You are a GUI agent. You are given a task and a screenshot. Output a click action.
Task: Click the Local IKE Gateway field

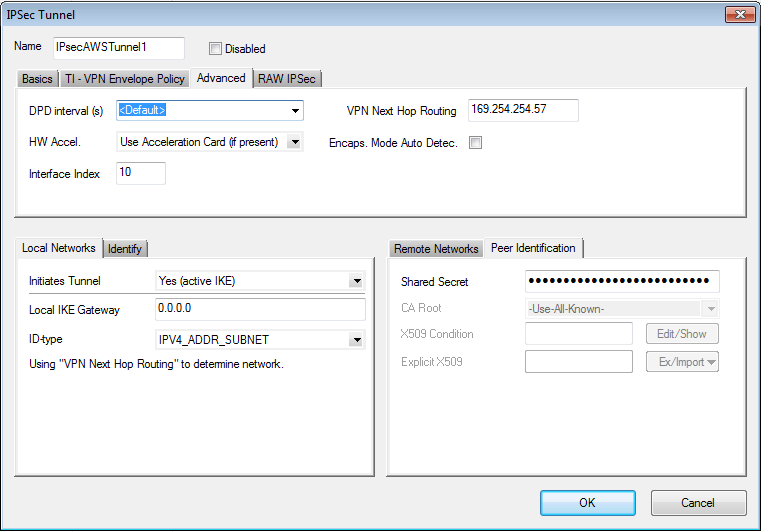point(260,310)
